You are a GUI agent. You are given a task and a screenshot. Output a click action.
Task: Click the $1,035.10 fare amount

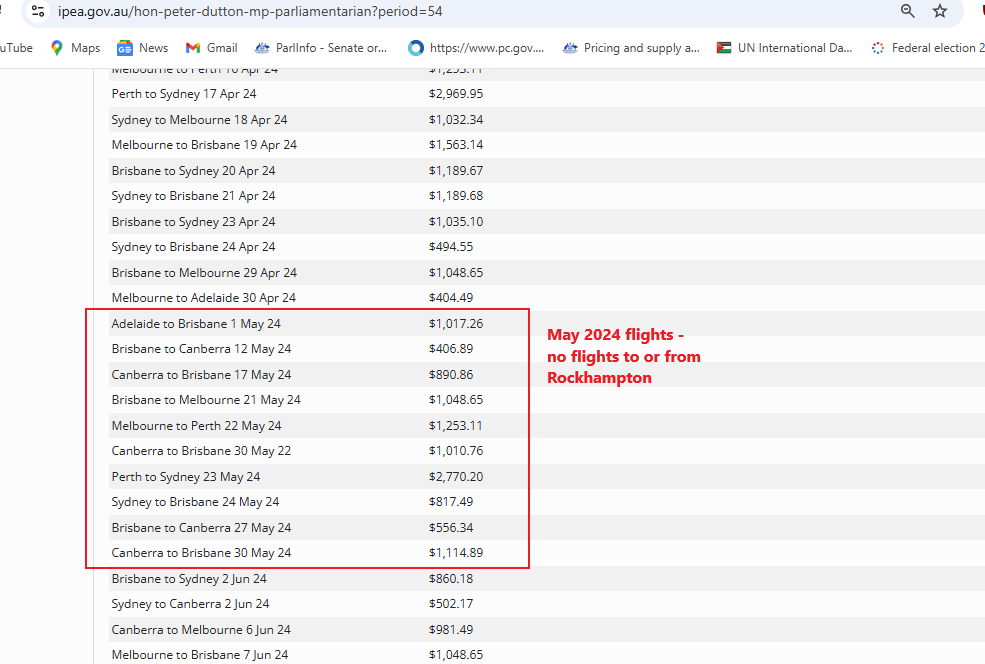point(456,221)
